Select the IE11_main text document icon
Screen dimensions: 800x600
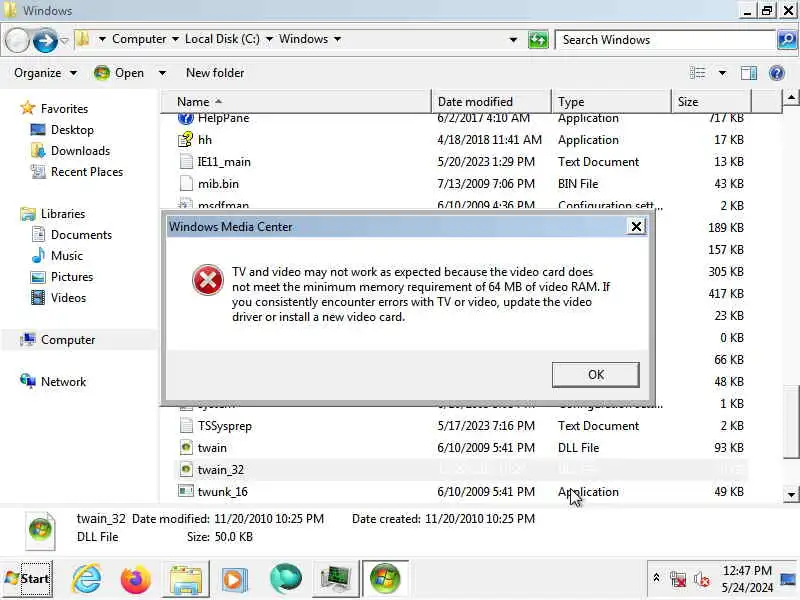coord(186,161)
